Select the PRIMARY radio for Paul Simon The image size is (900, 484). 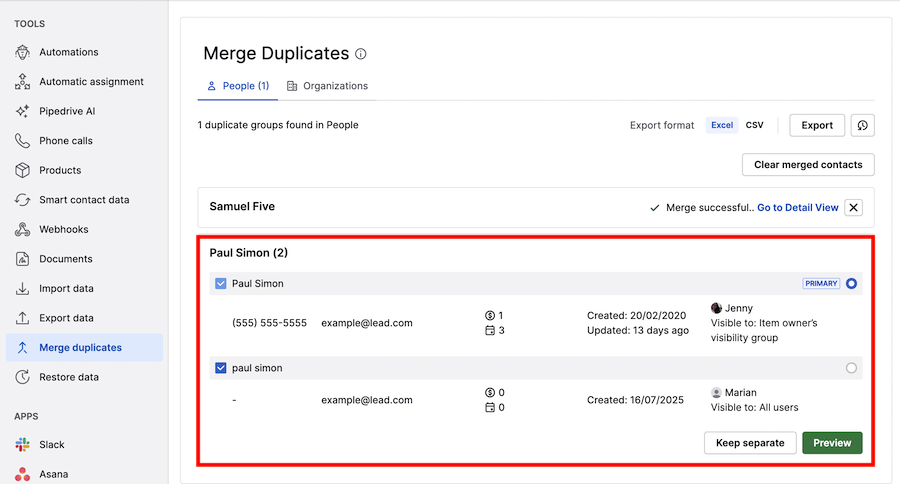[851, 284]
